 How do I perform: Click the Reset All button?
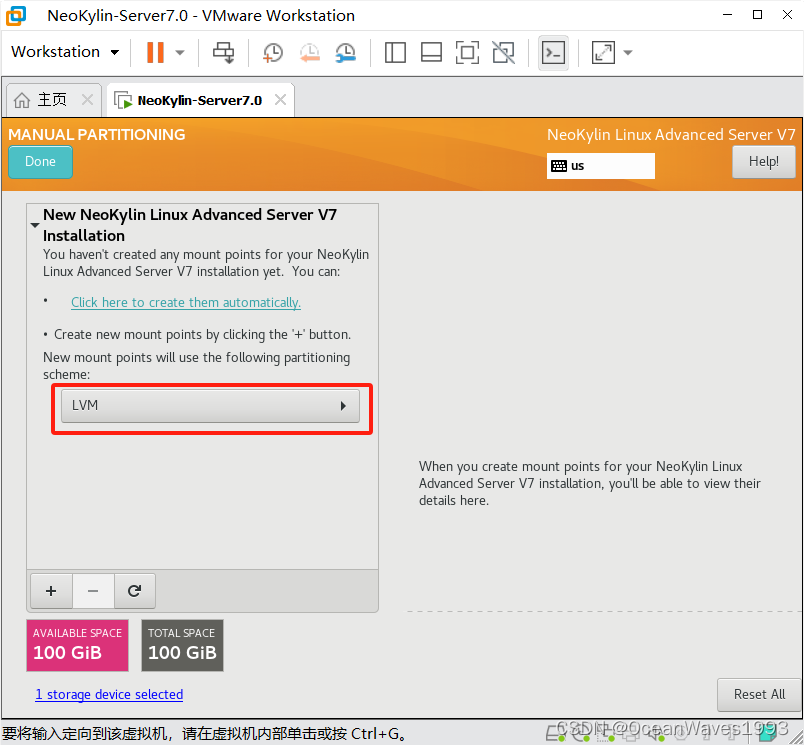coord(759,694)
